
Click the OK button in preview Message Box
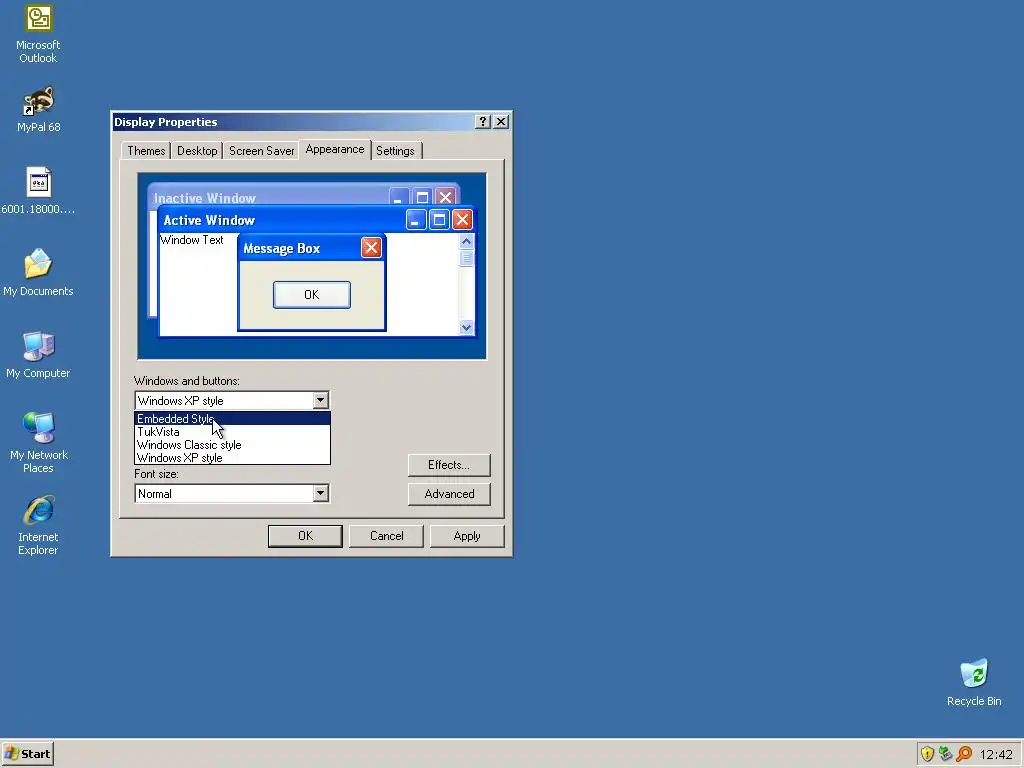pos(312,295)
